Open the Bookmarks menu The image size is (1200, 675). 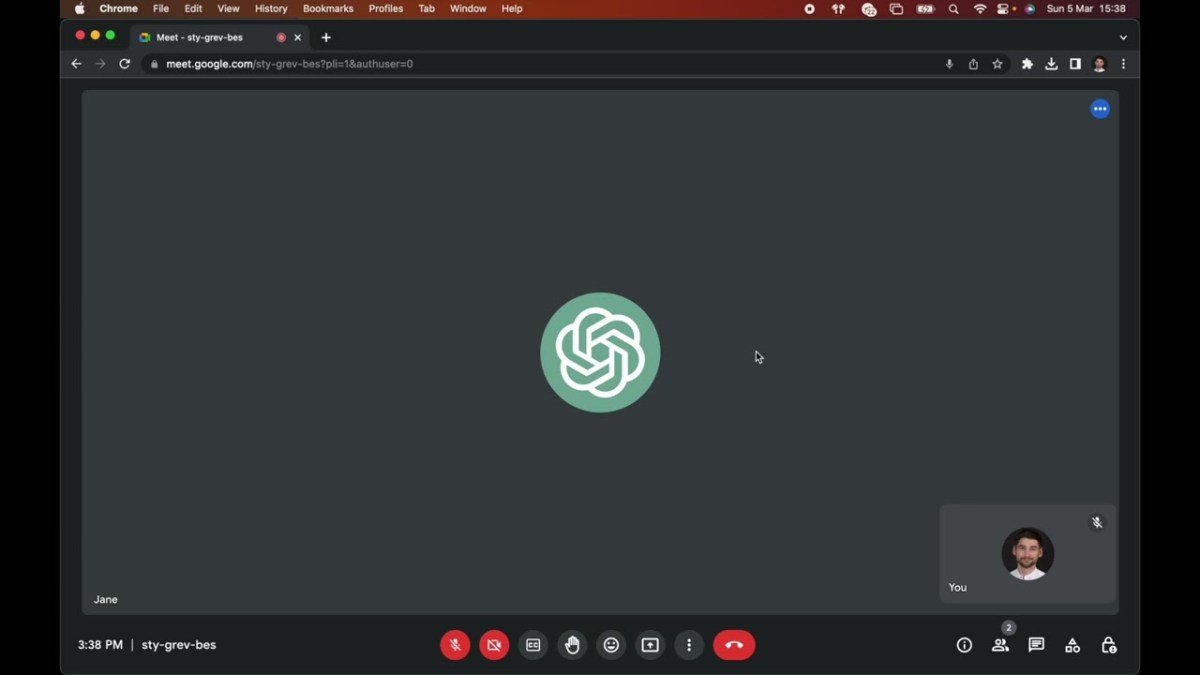pos(328,8)
